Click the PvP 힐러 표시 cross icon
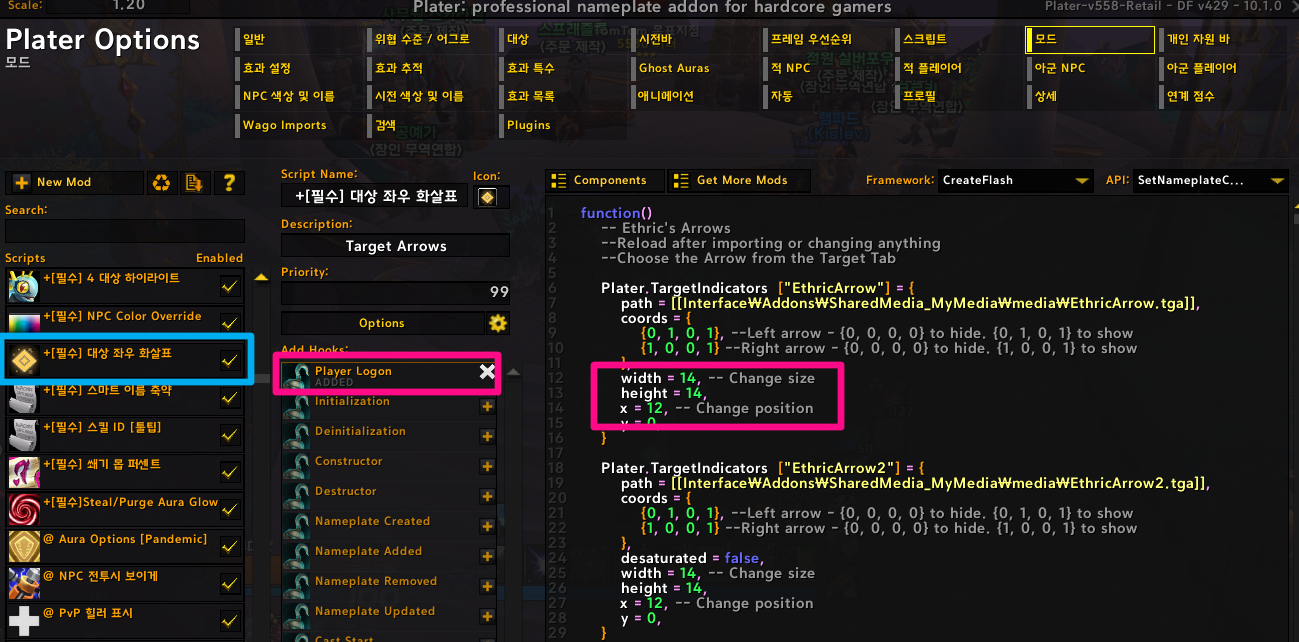Viewport: 1299px width, 642px height. pos(24,620)
